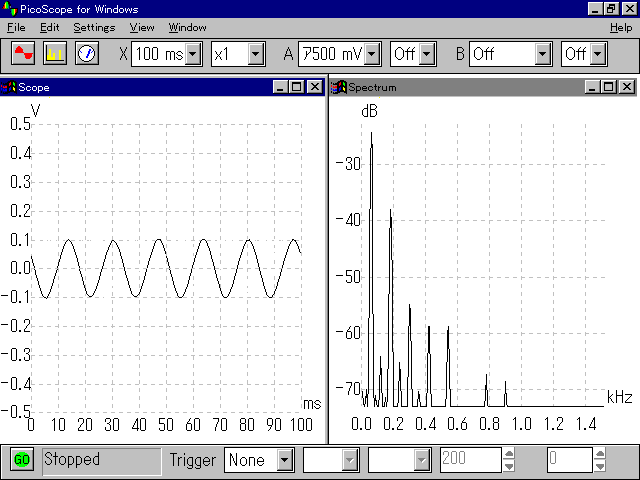This screenshot has width=640, height=480.
Task: Open the Trigger mode dropdown showing None
Action: click(285, 460)
